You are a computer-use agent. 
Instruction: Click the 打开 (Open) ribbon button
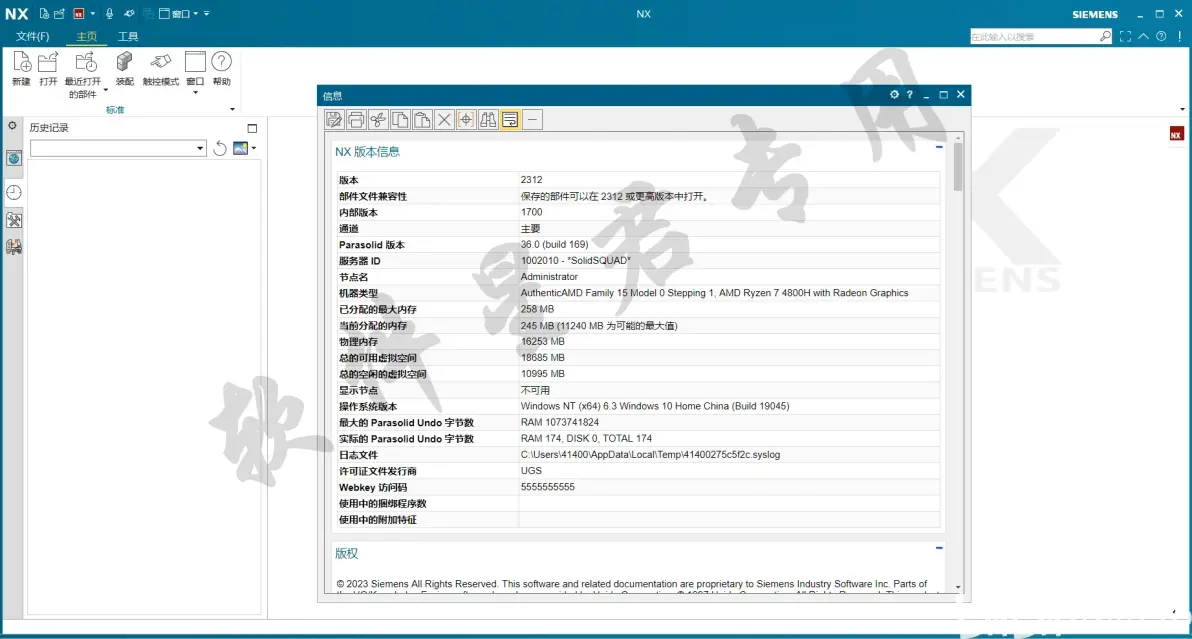(48, 69)
